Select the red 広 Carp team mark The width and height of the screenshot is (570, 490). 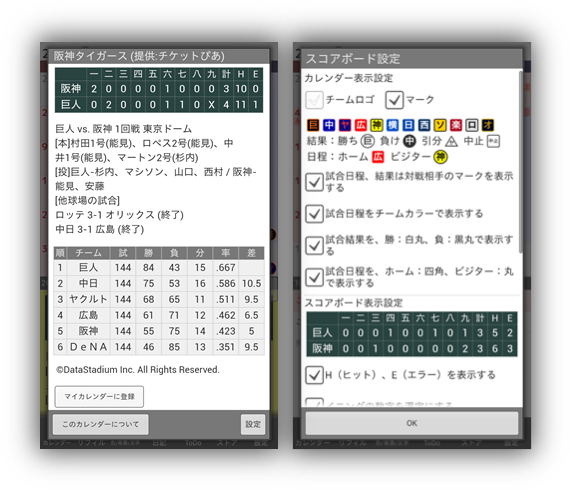(361, 125)
